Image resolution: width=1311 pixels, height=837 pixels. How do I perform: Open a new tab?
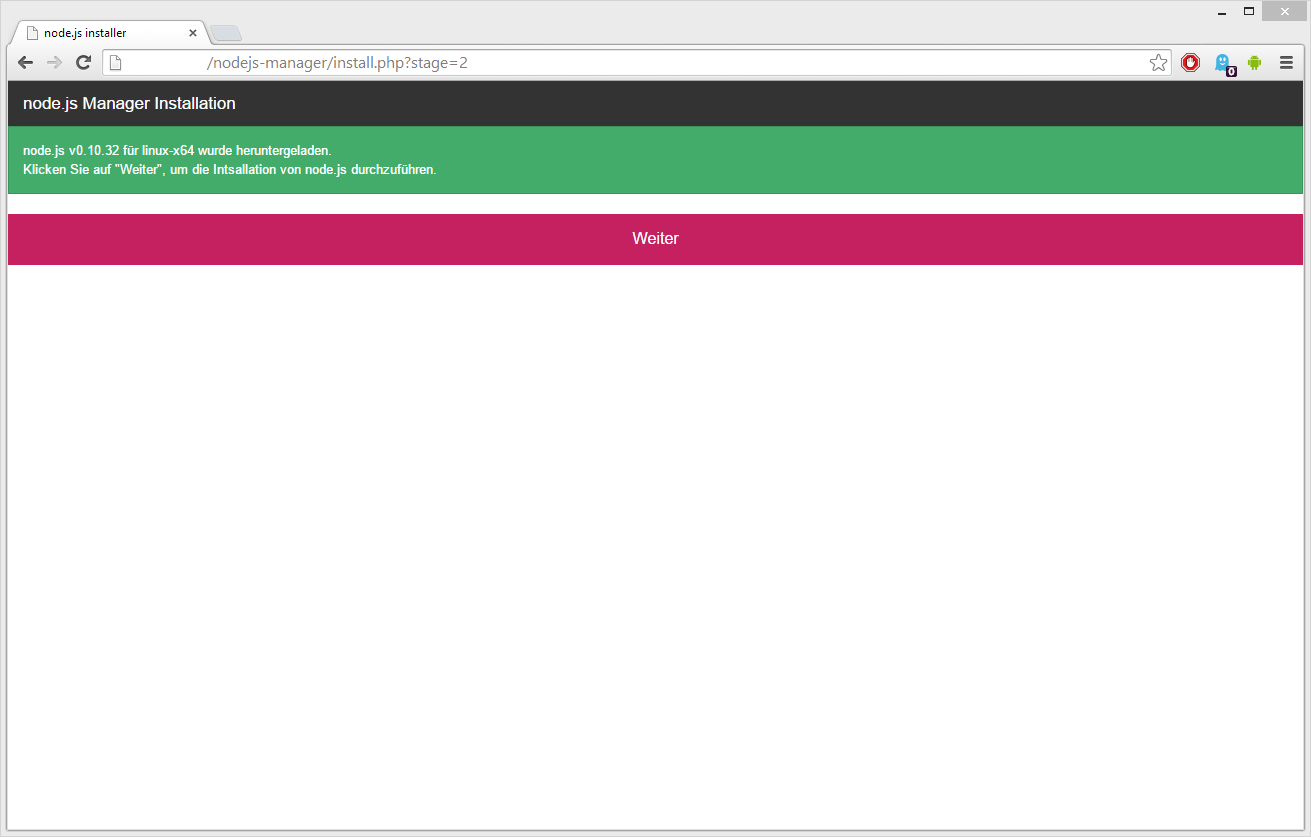click(x=226, y=34)
